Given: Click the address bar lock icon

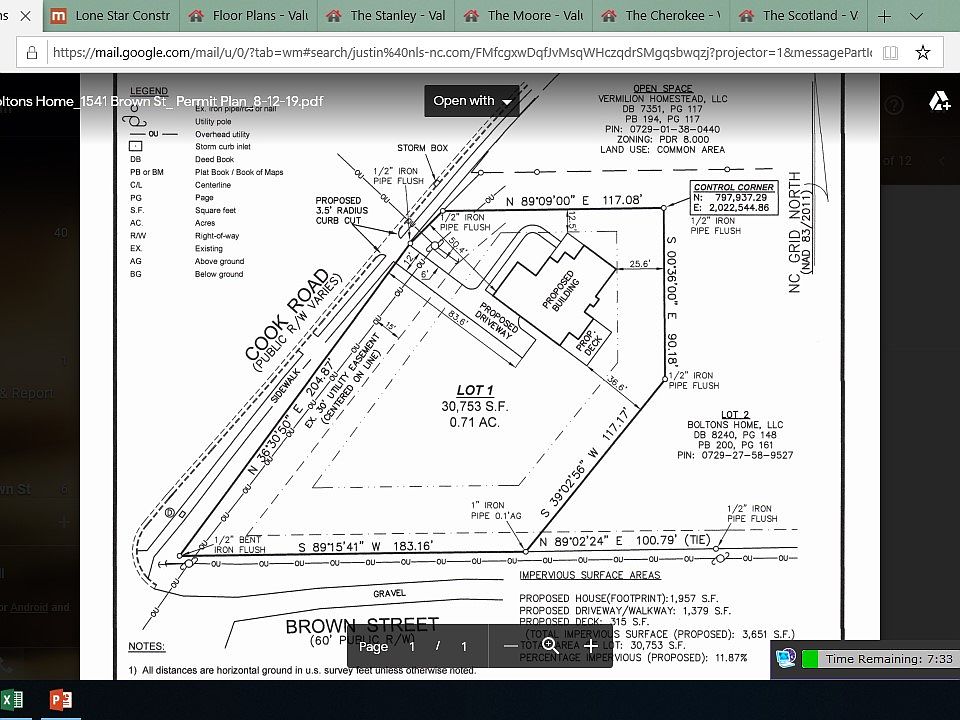Looking at the screenshot, I should click(x=32, y=53).
